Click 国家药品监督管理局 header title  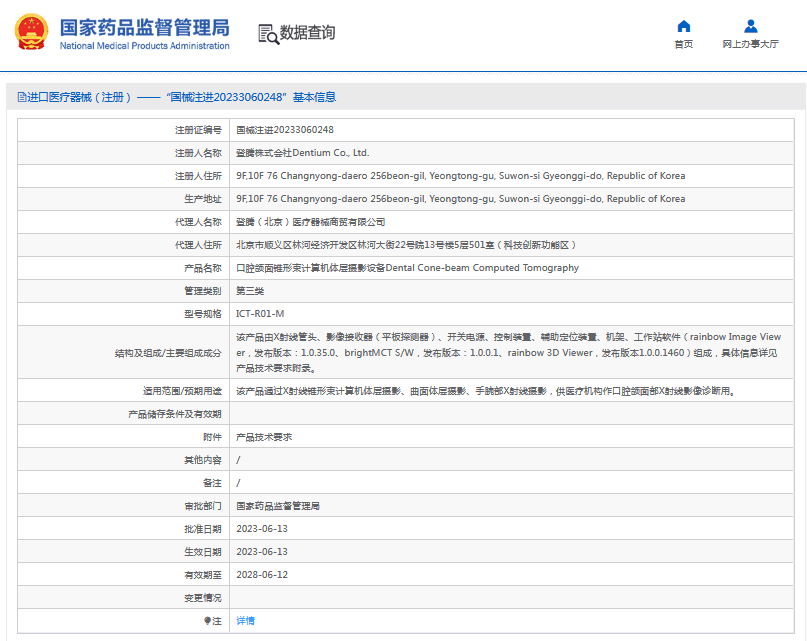click(145, 27)
